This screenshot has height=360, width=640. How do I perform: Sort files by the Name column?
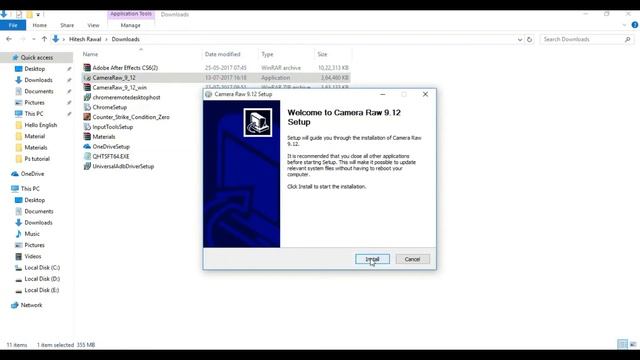[90, 54]
